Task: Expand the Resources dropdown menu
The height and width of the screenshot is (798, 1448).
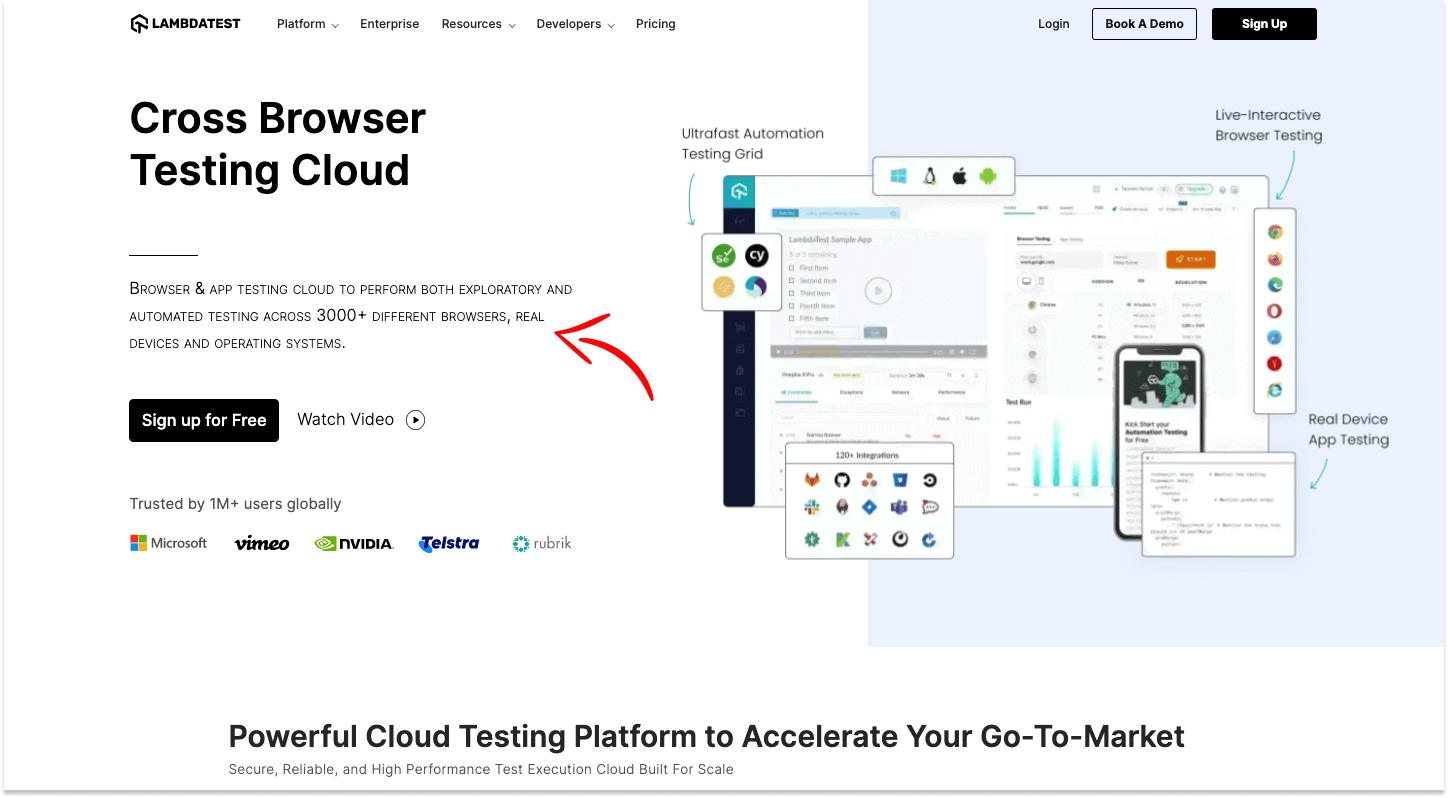Action: pyautogui.click(x=478, y=24)
